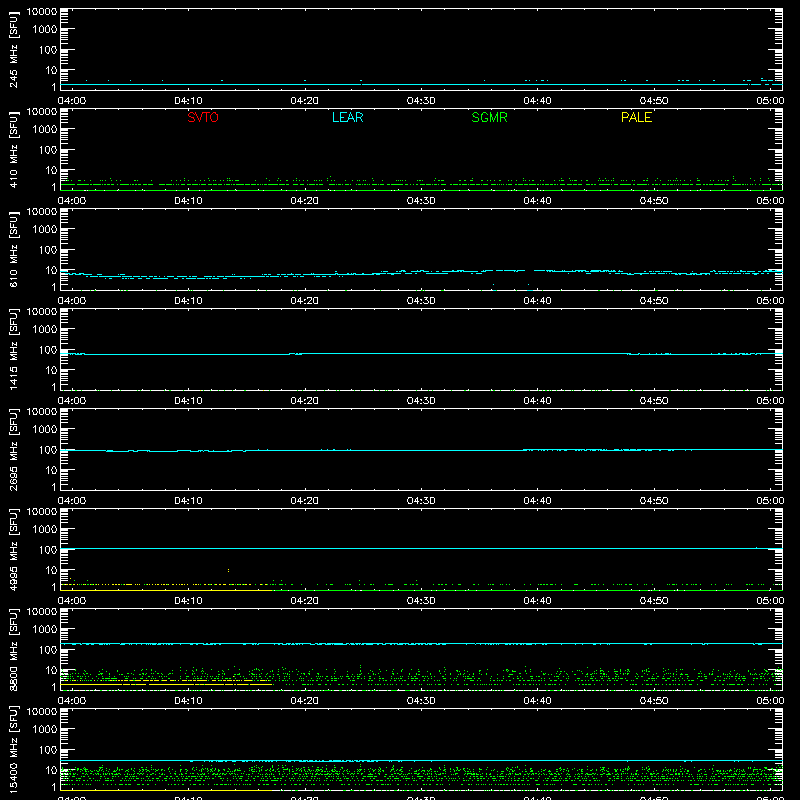This screenshot has width=800, height=800.
Task: Click the 04:10 time label under 2695 MHz plot
Action: click(188, 501)
